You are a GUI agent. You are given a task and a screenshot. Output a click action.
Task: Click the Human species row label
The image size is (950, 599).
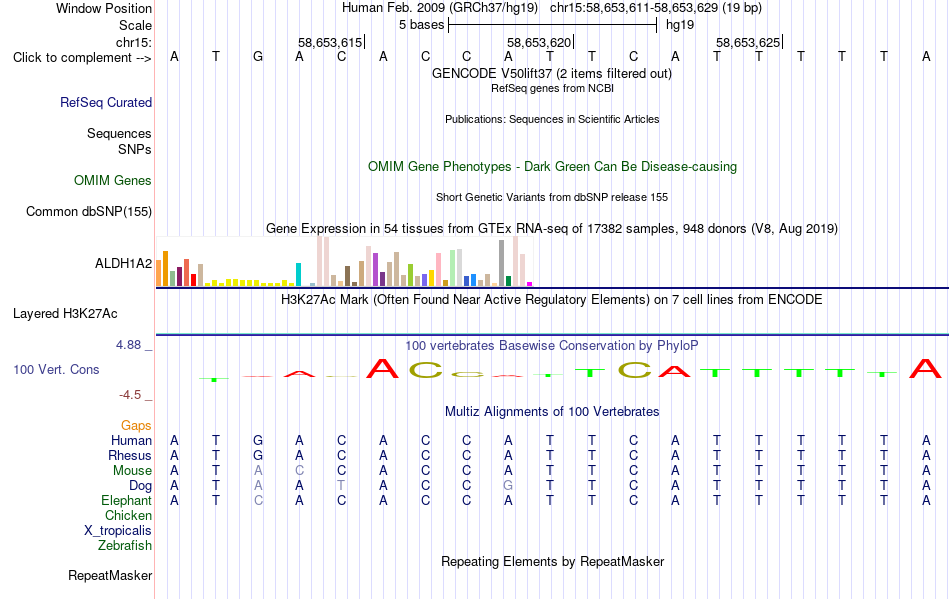(x=131, y=440)
